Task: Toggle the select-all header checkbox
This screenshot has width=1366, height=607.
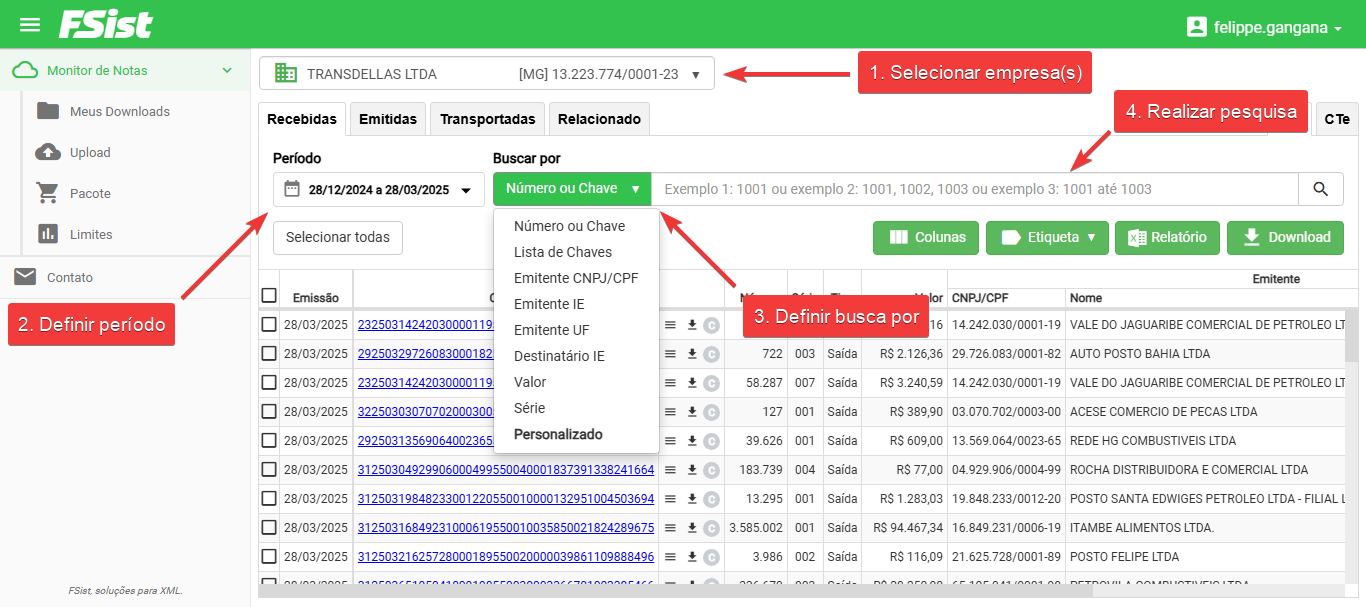Action: pyautogui.click(x=269, y=296)
